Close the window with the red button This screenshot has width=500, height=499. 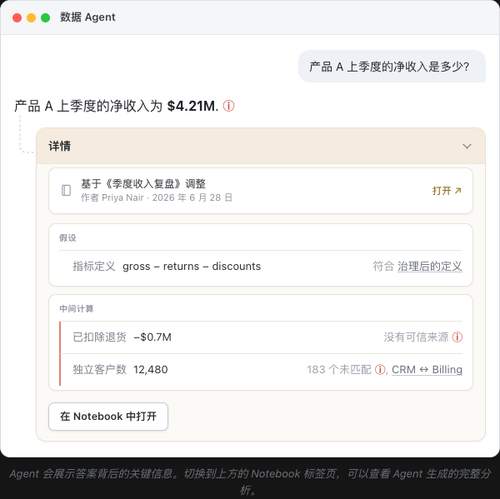point(17,18)
